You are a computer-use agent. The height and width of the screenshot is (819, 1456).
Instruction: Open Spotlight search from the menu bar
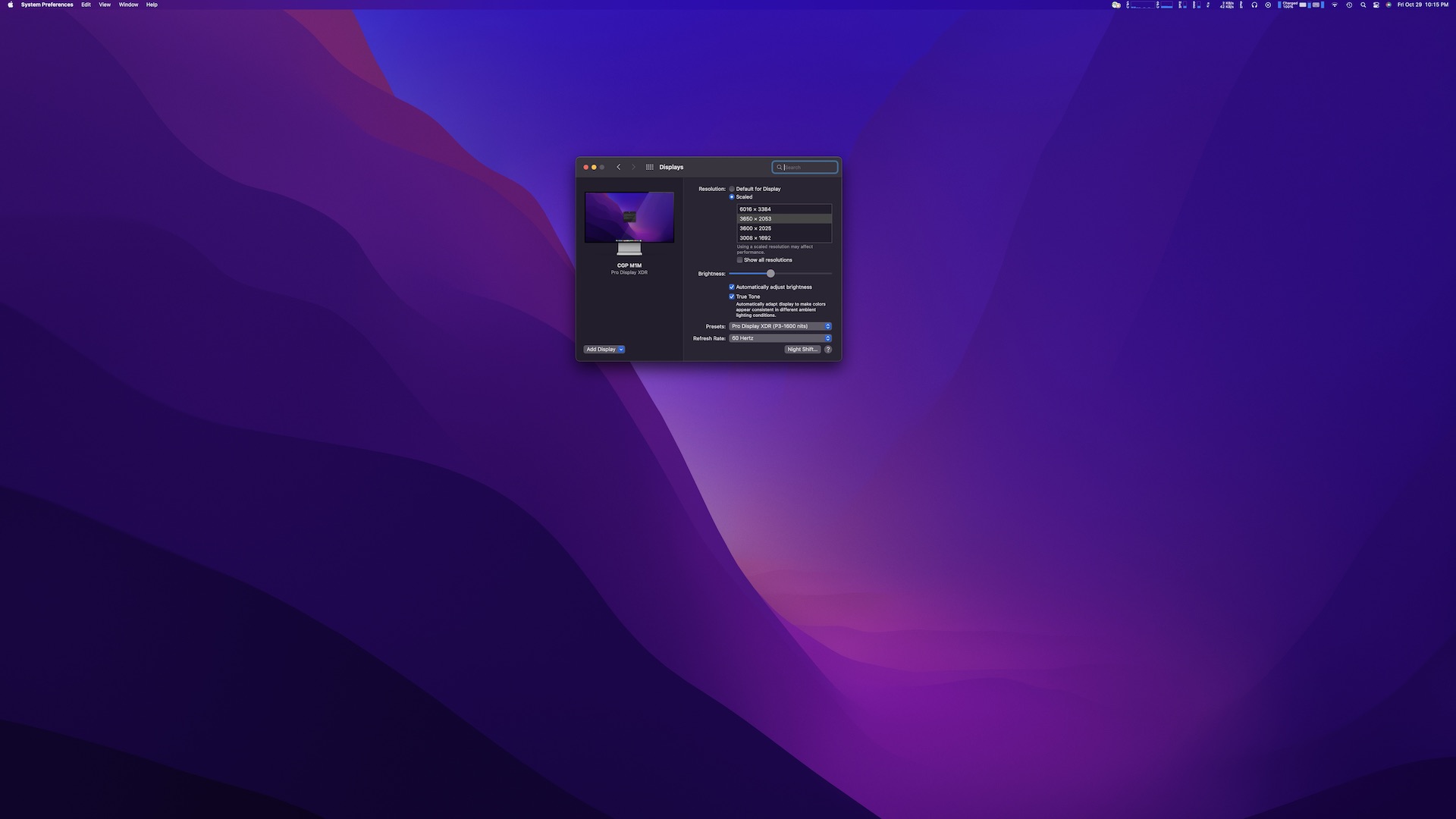click(x=1363, y=5)
